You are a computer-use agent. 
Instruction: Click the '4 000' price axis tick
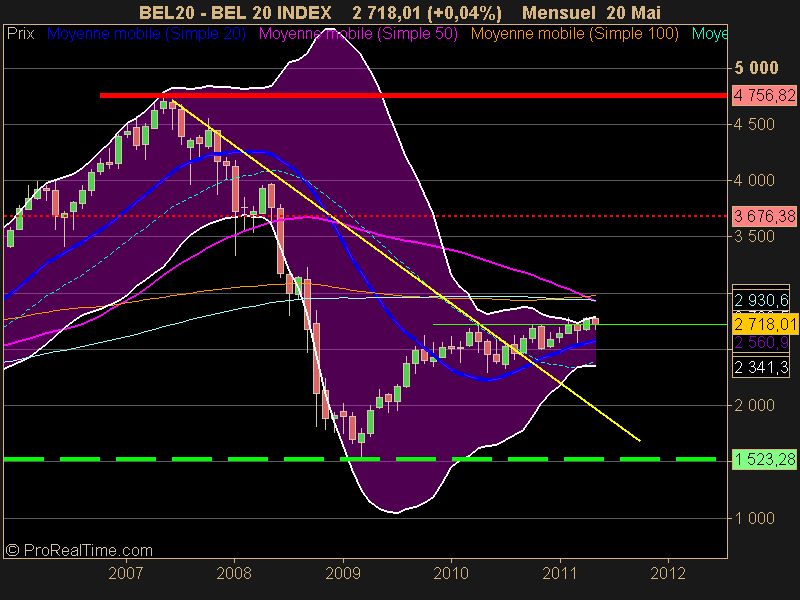click(x=754, y=181)
